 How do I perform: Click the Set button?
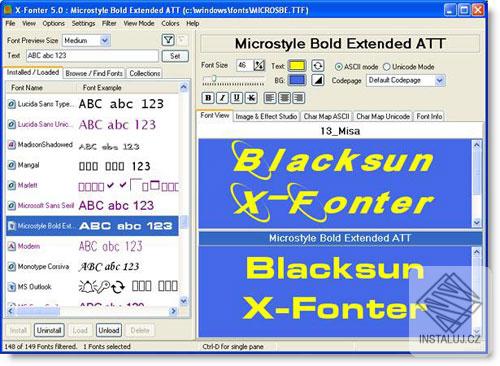click(175, 56)
